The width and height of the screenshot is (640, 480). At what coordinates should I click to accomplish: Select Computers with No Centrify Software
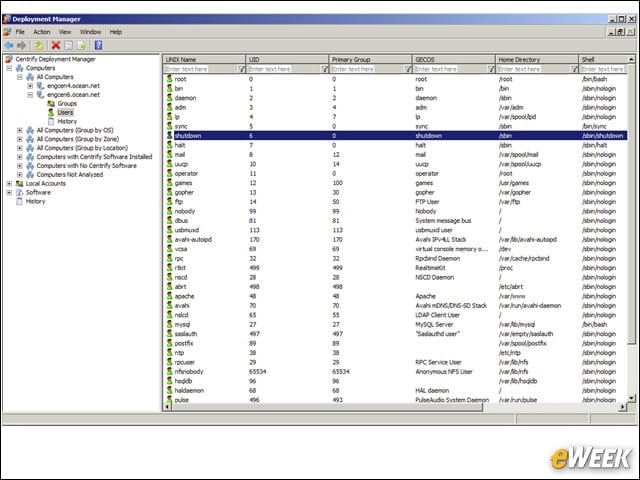pyautogui.click(x=87, y=166)
